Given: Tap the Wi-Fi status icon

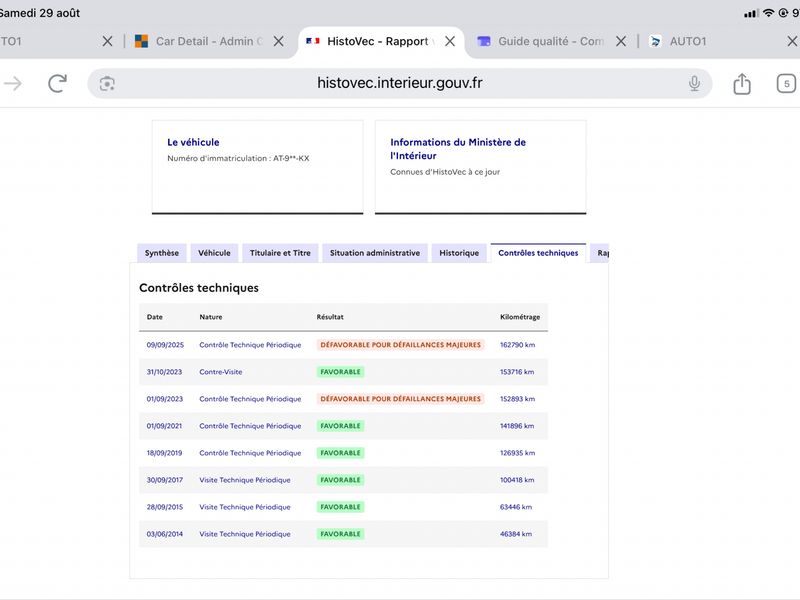Looking at the screenshot, I should (768, 13).
